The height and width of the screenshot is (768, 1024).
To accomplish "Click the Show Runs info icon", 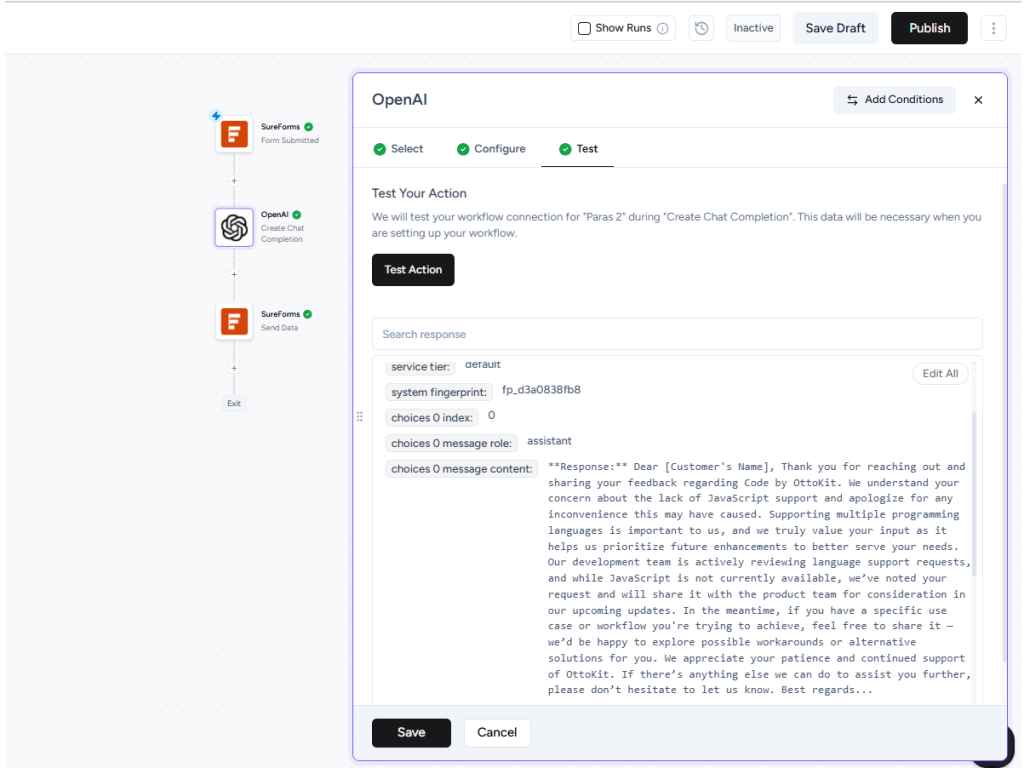I will pyautogui.click(x=663, y=28).
